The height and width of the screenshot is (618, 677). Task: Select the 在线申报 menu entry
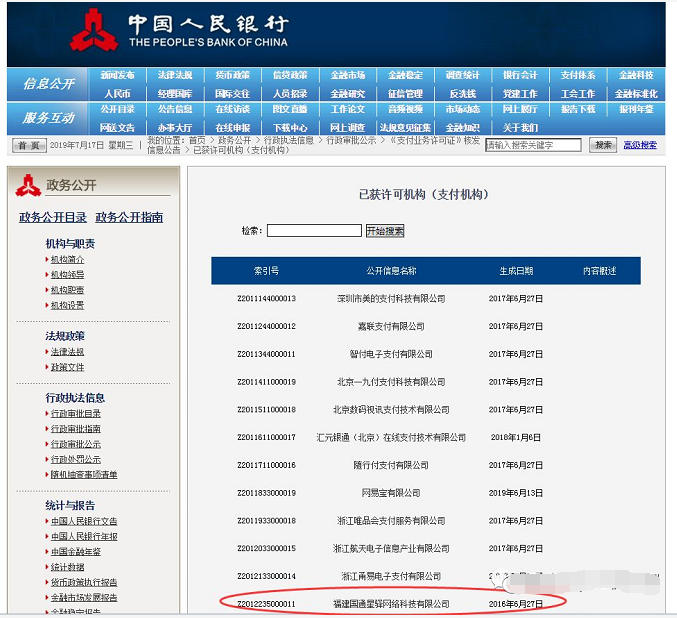pos(233,128)
